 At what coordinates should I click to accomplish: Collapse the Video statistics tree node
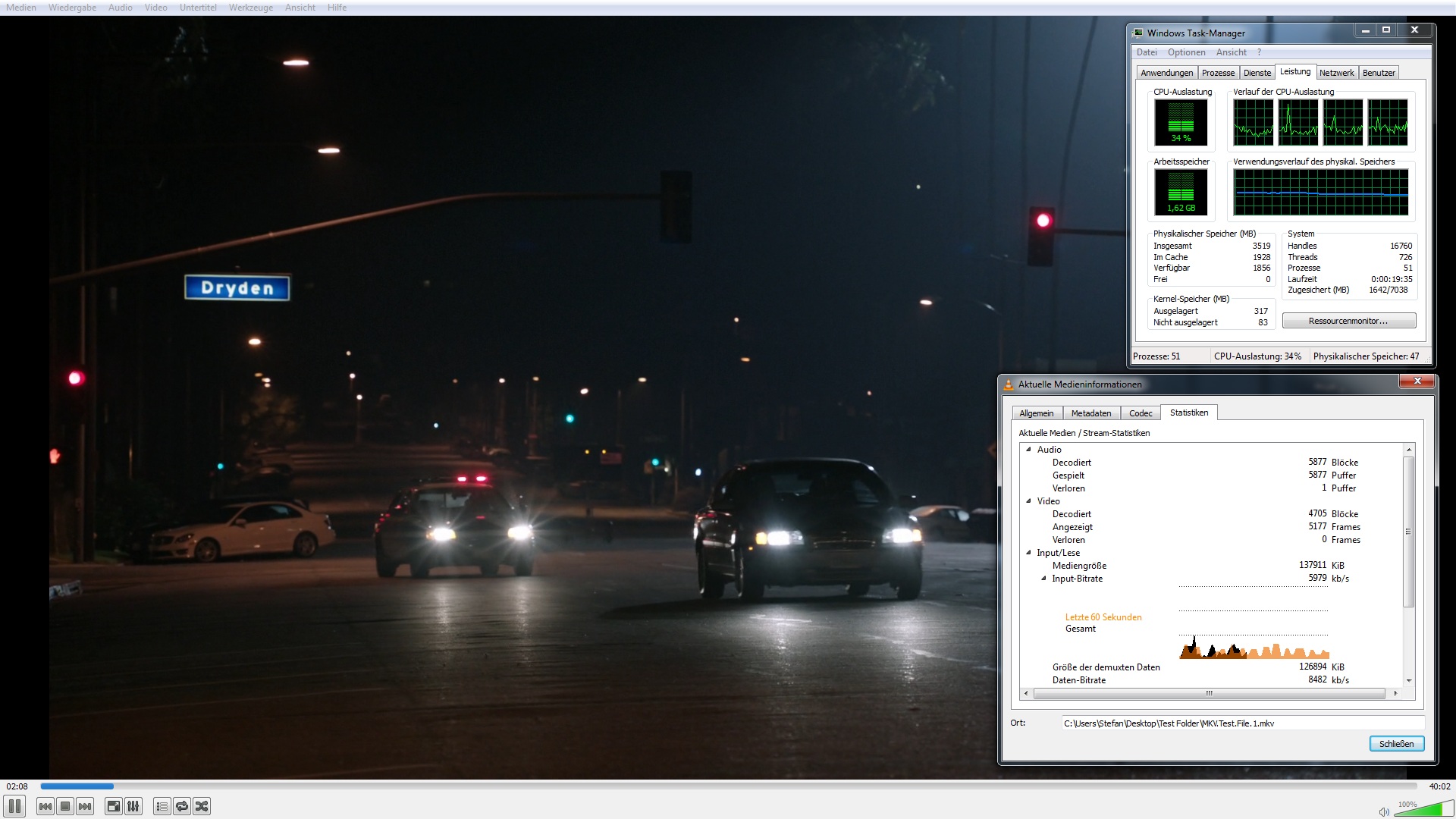[1029, 501]
